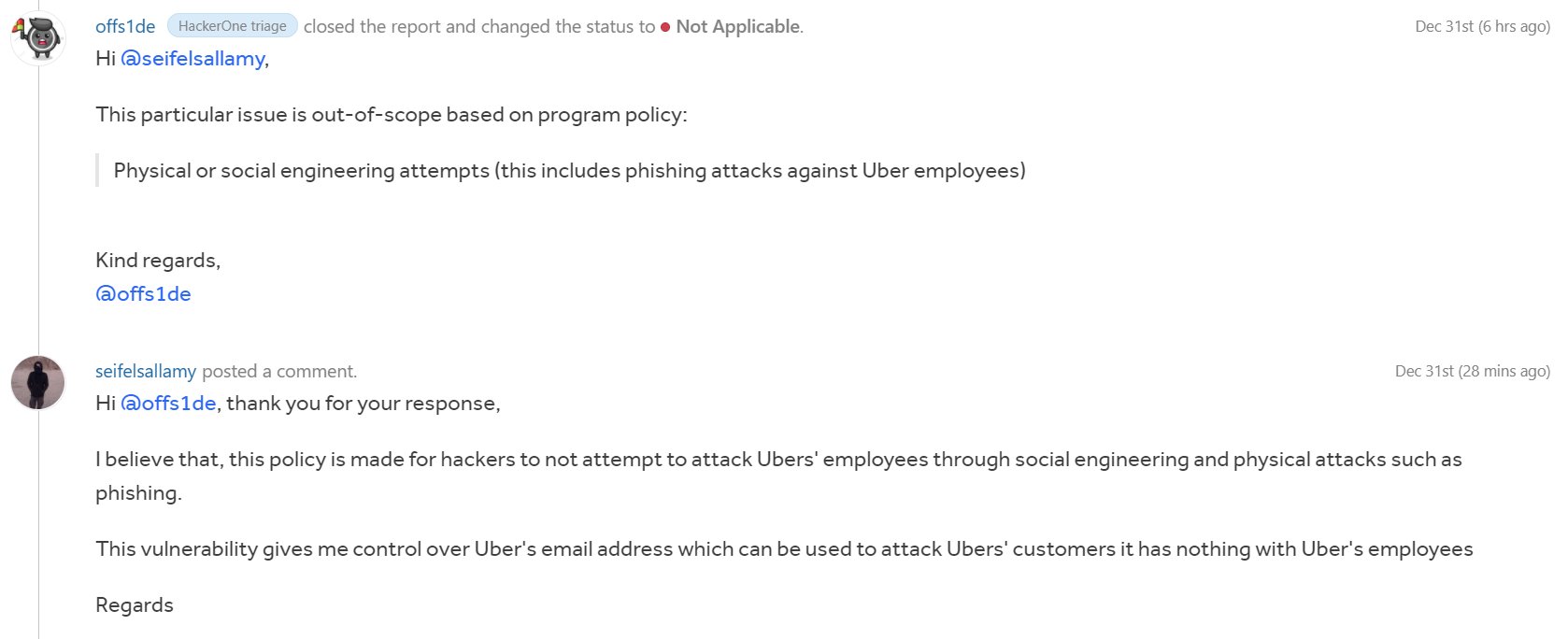Image resolution: width=1568 pixels, height=639 pixels.
Task: Click the 'This vulnerability gives me control' paragraph
Action: [x=784, y=549]
